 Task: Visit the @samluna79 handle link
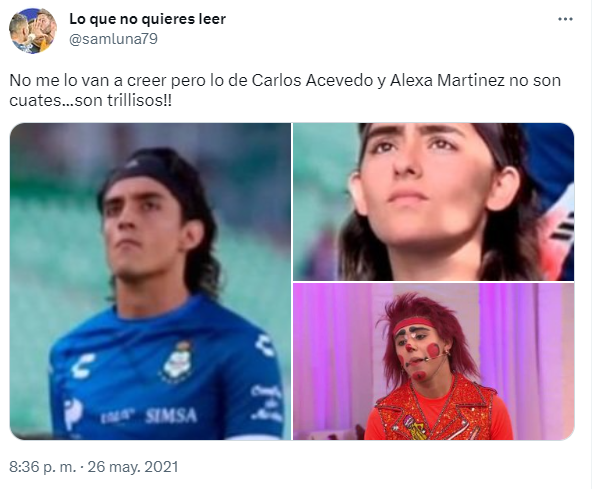pos(113,39)
